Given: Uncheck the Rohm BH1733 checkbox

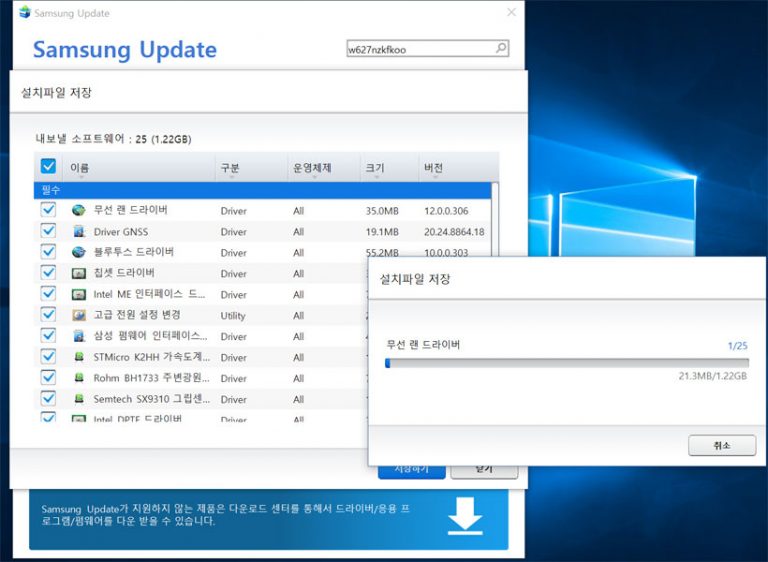Looking at the screenshot, I should (x=48, y=377).
